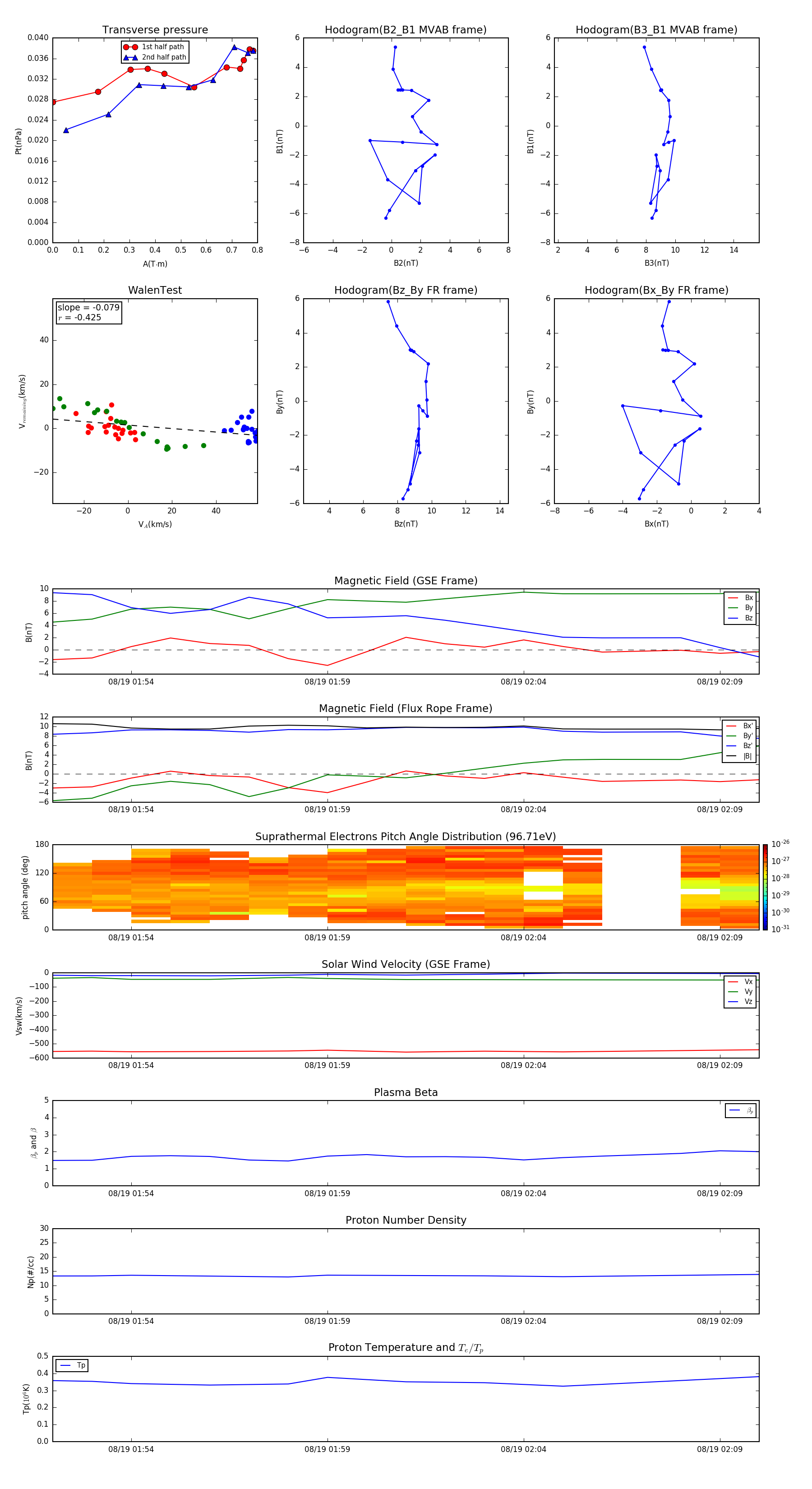Viewport: 812px width, 1489px height.
Task: Click 'Hodogram(Bx_By FR frame)' title
Action: tap(656, 290)
